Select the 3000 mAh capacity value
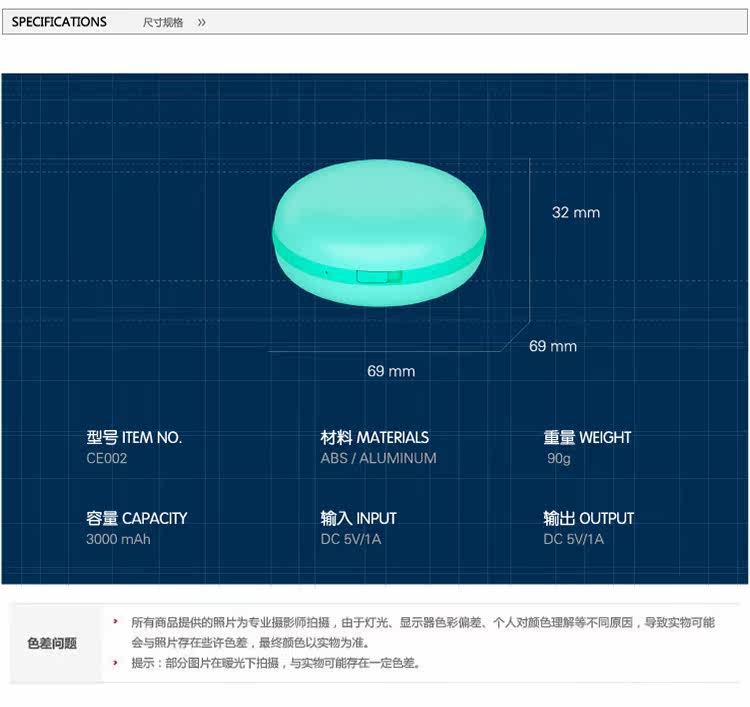Viewport: 750px width, 707px height. (118, 539)
